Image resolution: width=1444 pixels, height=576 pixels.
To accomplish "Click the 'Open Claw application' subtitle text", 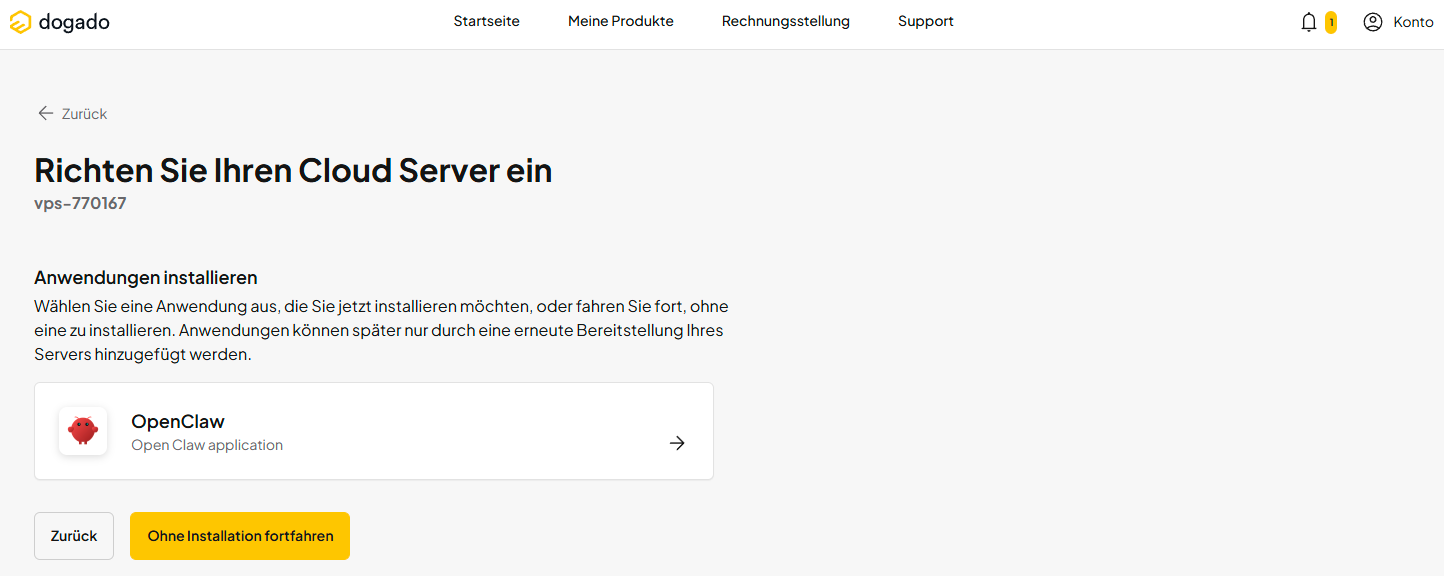I will click(x=207, y=445).
